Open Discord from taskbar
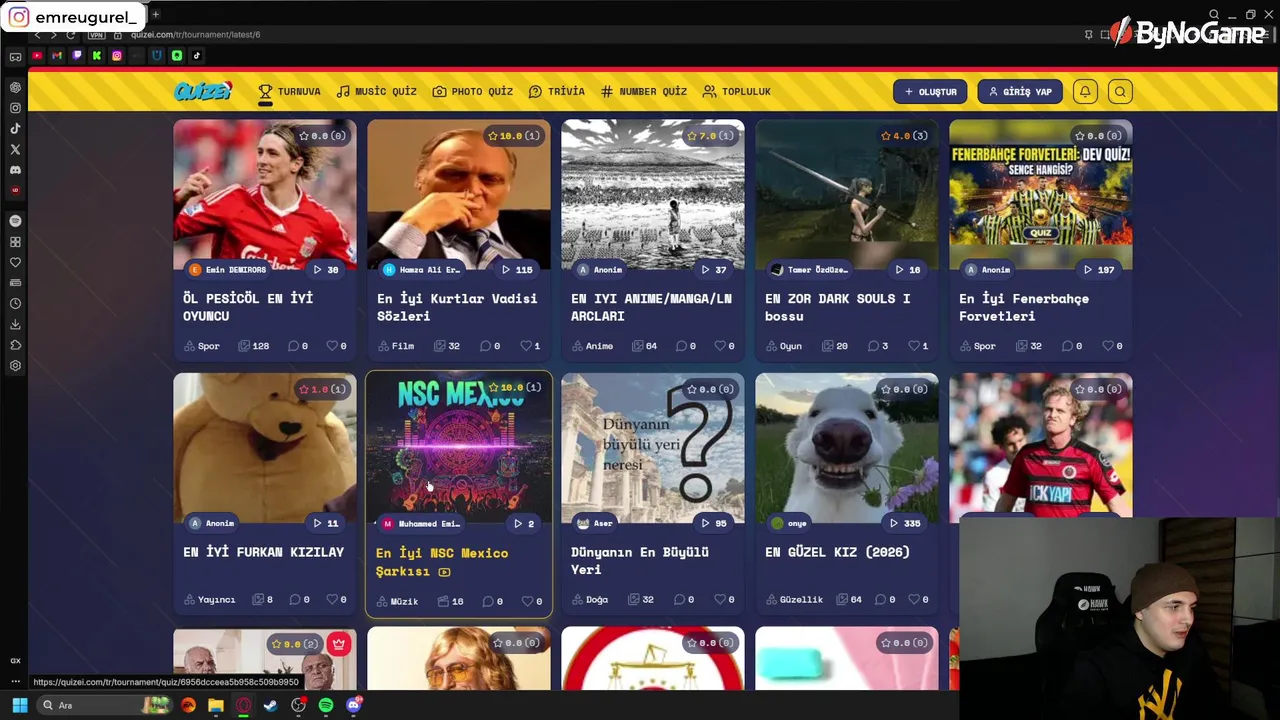Viewport: 1280px width, 720px height. [x=353, y=705]
